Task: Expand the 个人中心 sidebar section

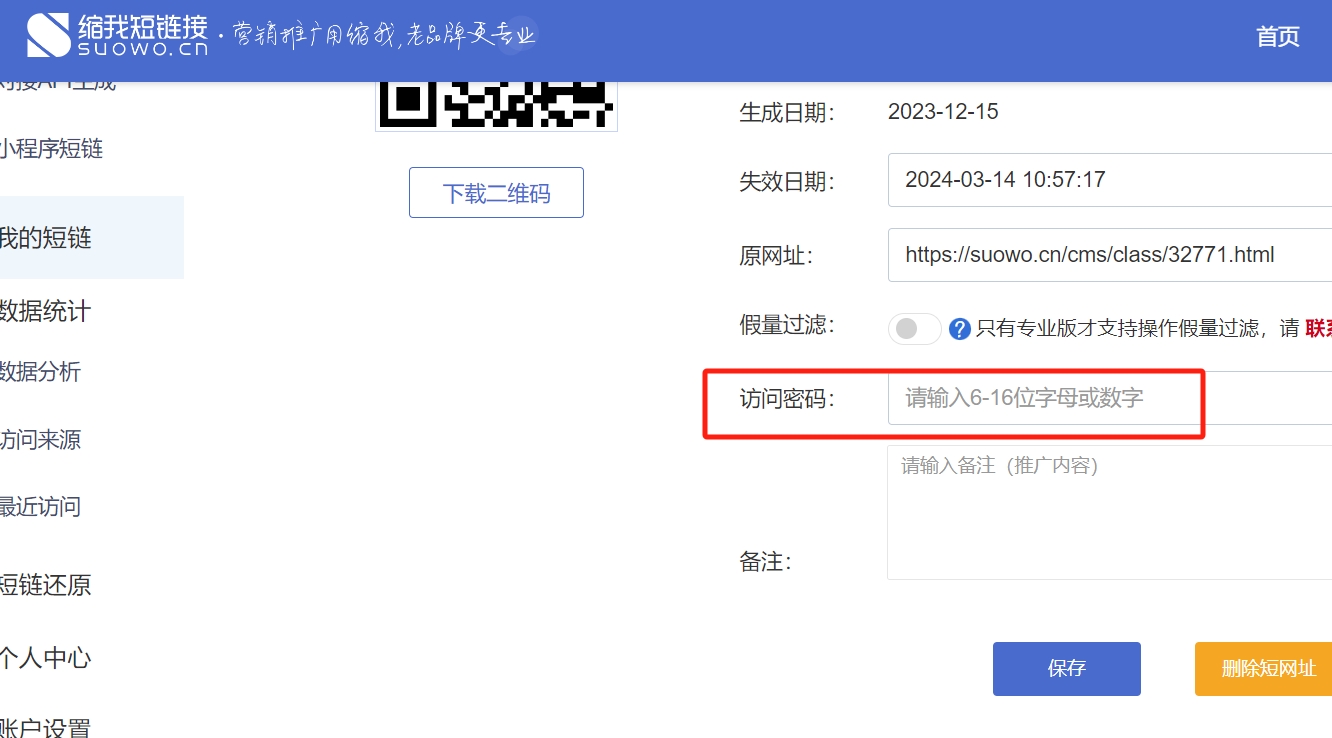Action: coord(45,658)
